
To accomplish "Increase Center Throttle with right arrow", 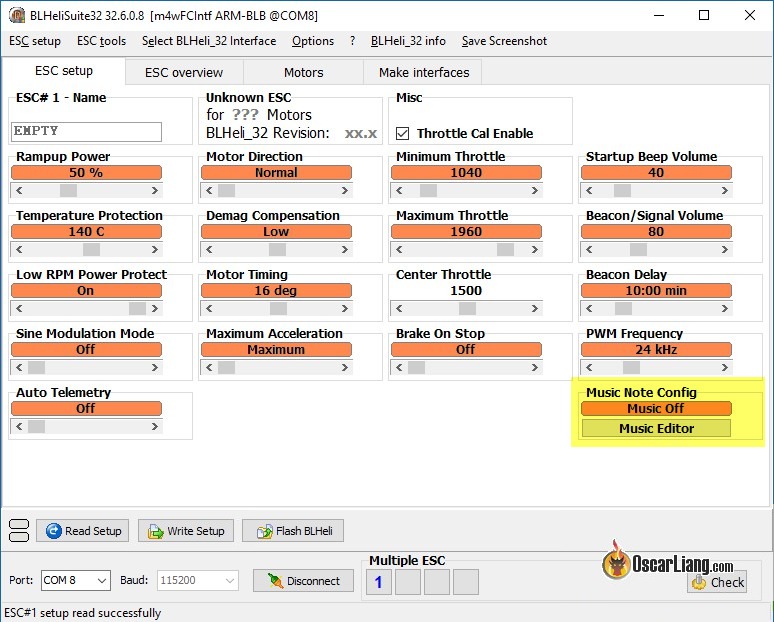I will [x=535, y=309].
